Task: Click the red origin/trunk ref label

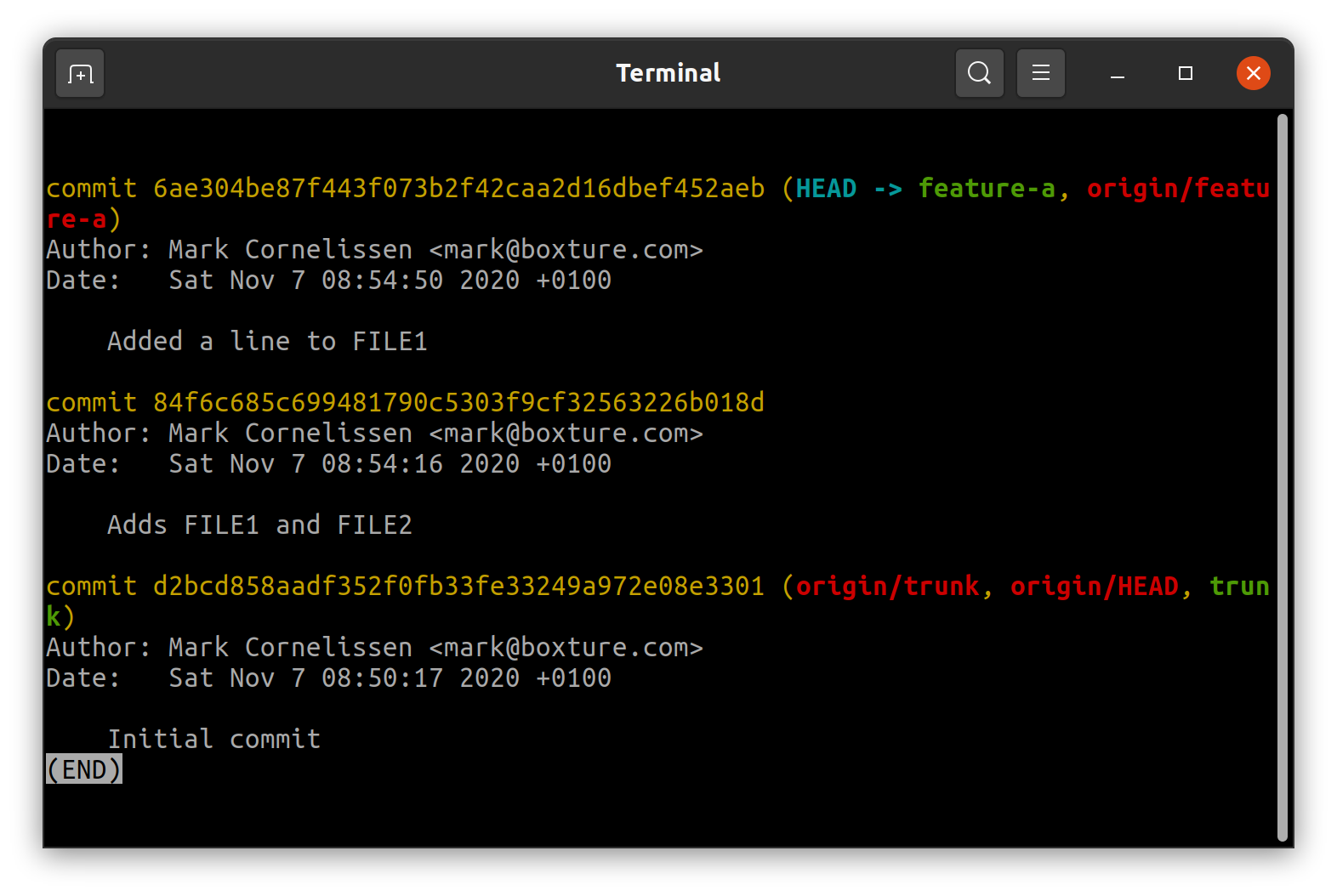Action: pyautogui.click(x=887, y=587)
